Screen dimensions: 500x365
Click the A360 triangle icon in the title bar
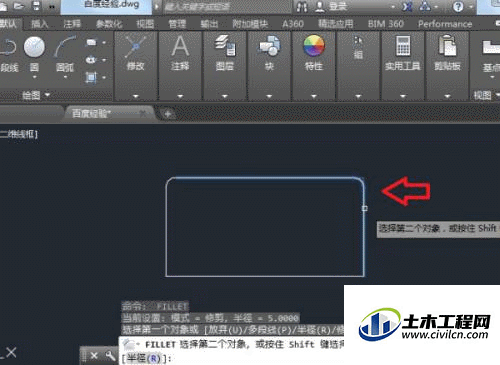[x=425, y=7]
